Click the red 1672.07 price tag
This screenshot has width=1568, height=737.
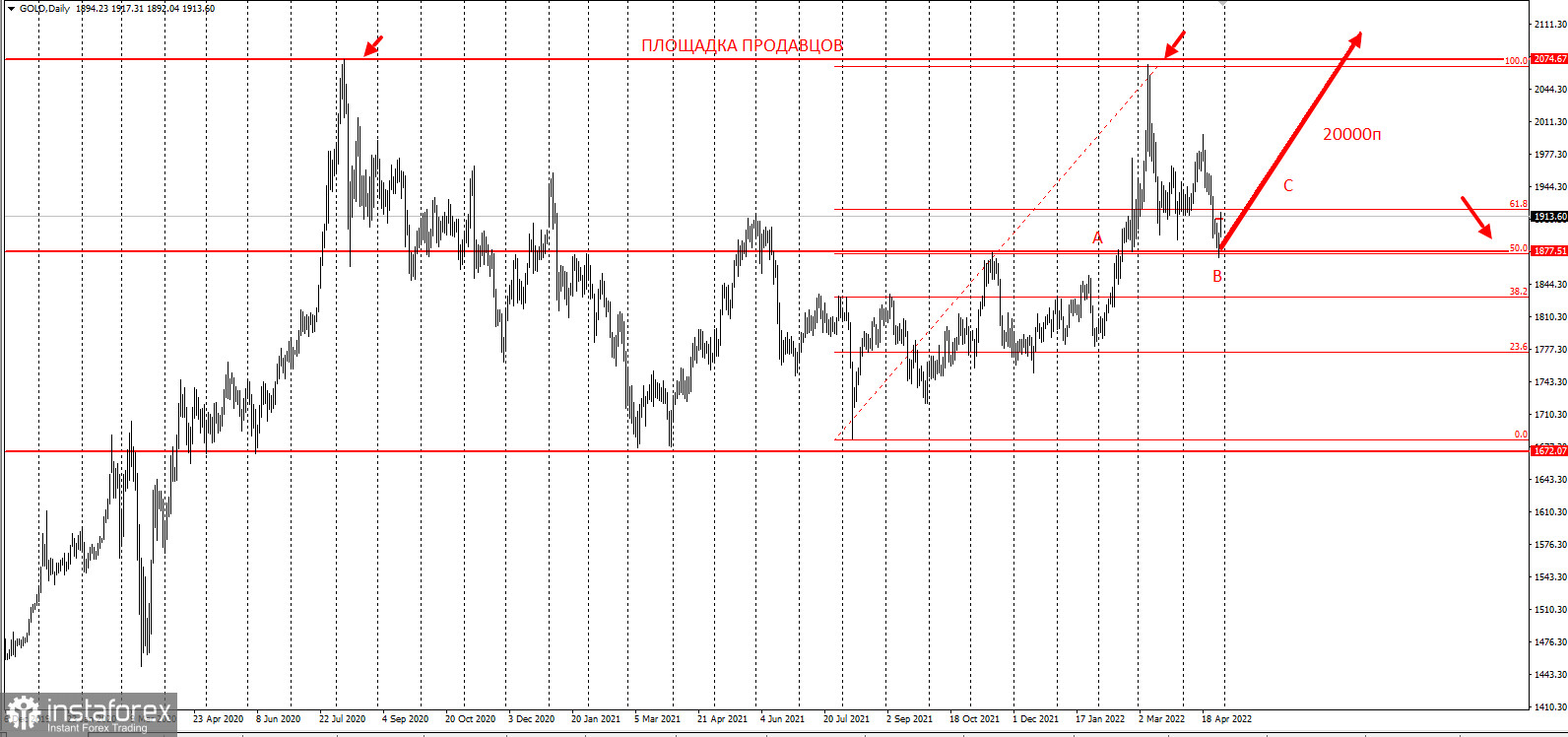tap(1549, 450)
